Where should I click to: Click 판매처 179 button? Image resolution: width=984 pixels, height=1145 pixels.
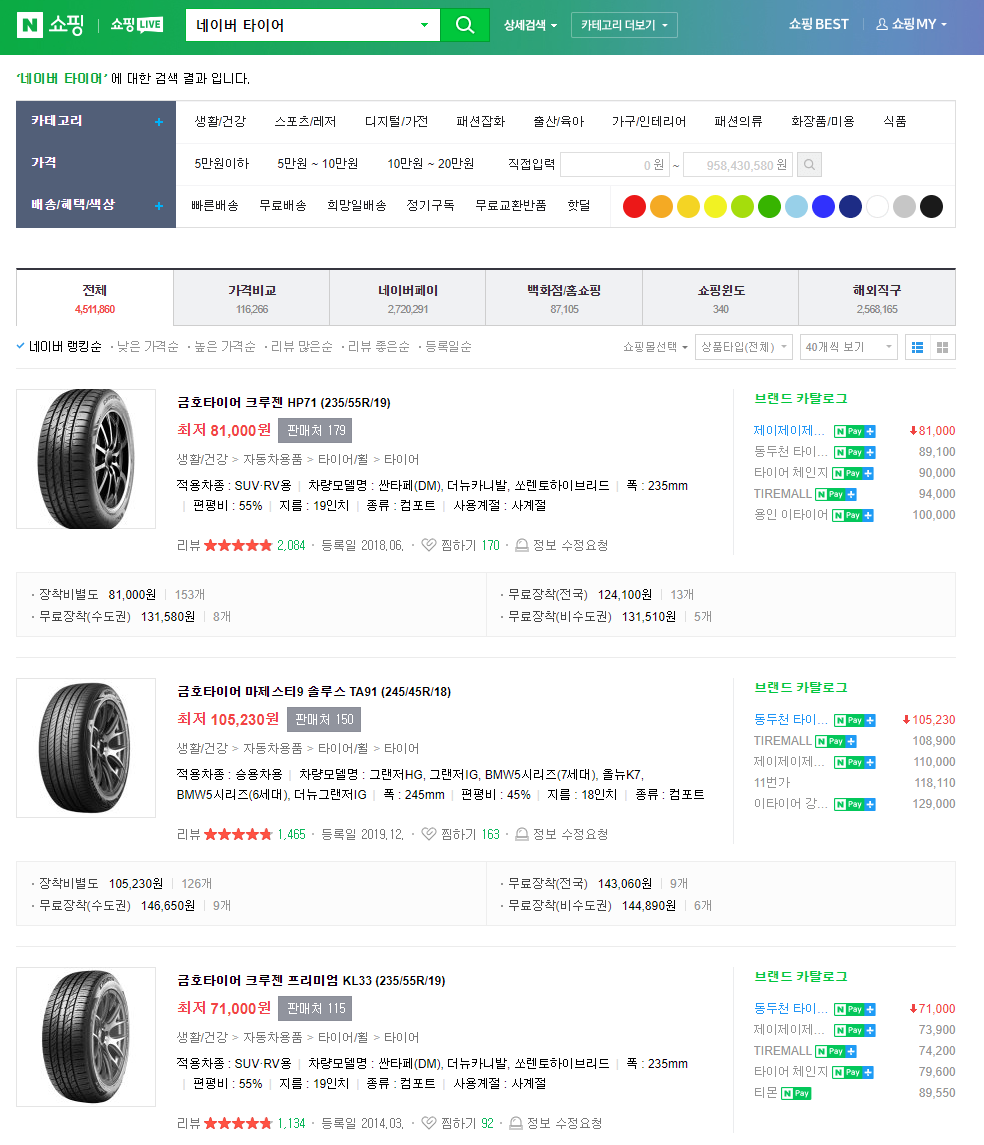pyautogui.click(x=315, y=431)
